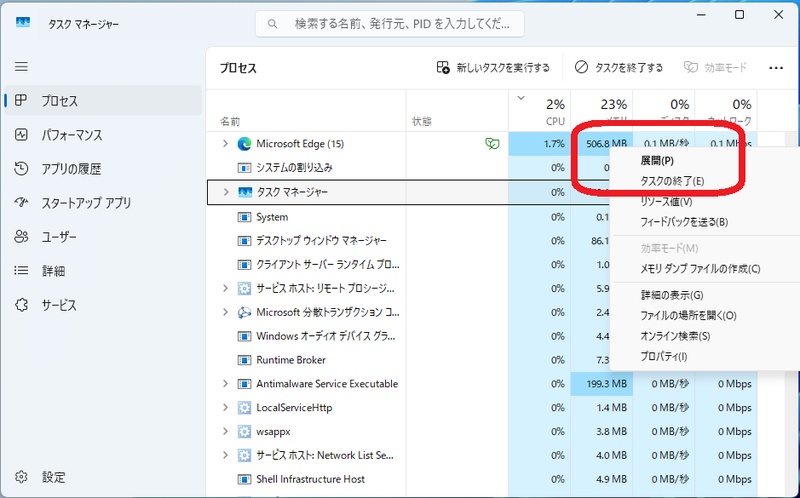Screen dimensions: 800x498
Task: Click the 4.9 MB memory cell
Action: coord(602,479)
